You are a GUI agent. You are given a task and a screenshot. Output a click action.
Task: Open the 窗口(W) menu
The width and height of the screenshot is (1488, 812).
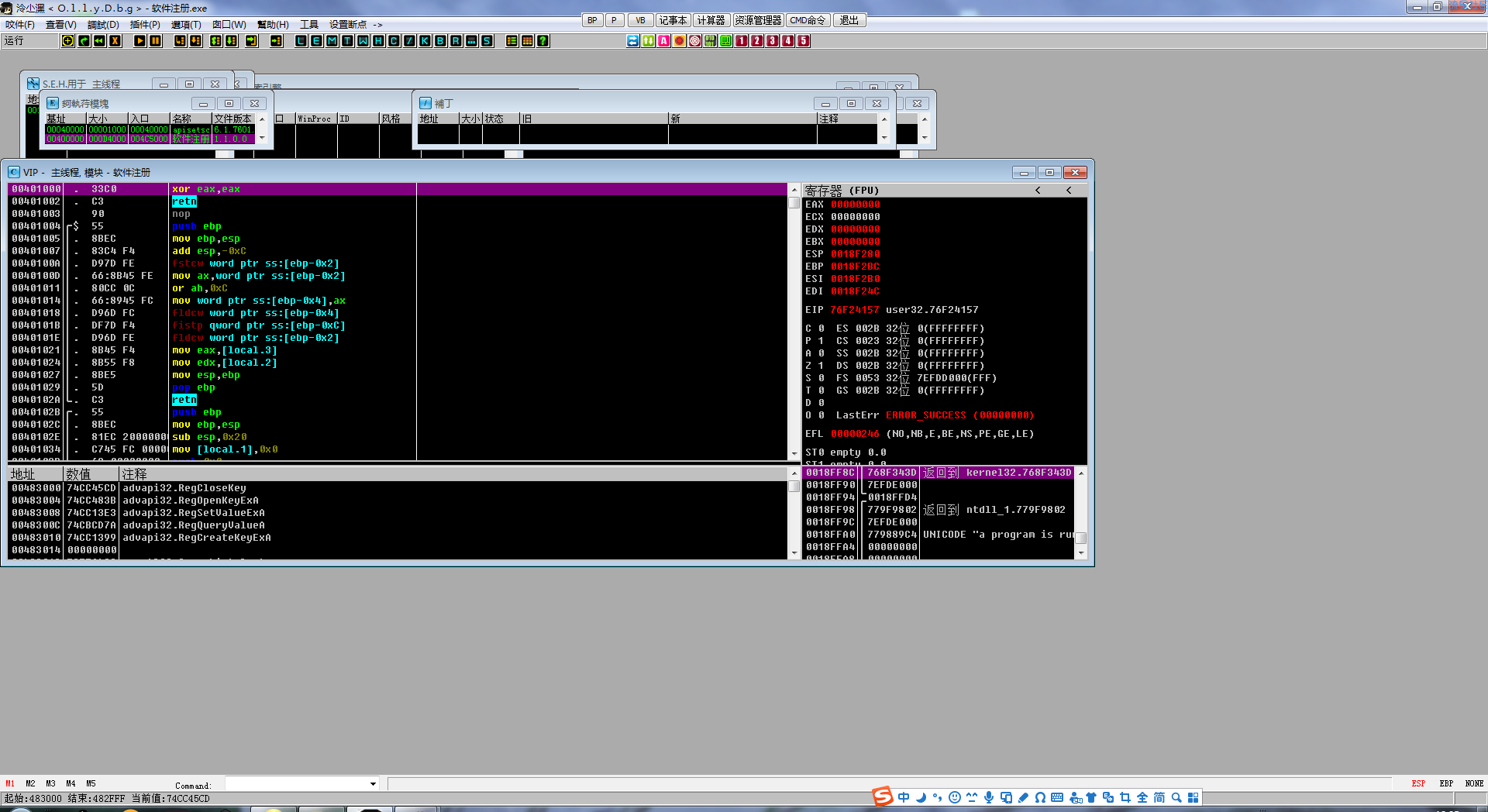tap(229, 25)
